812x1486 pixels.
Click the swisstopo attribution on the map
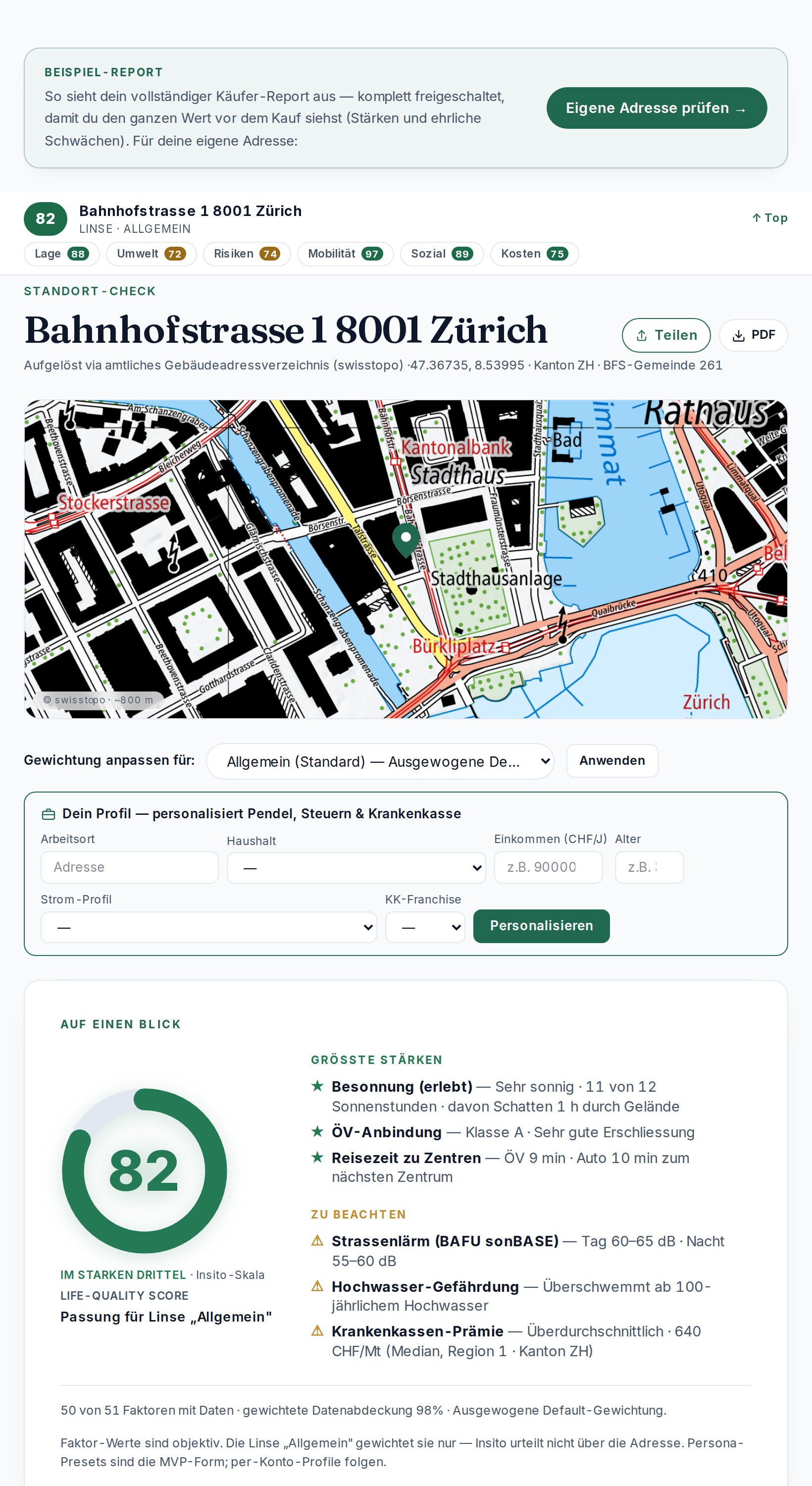(x=98, y=700)
